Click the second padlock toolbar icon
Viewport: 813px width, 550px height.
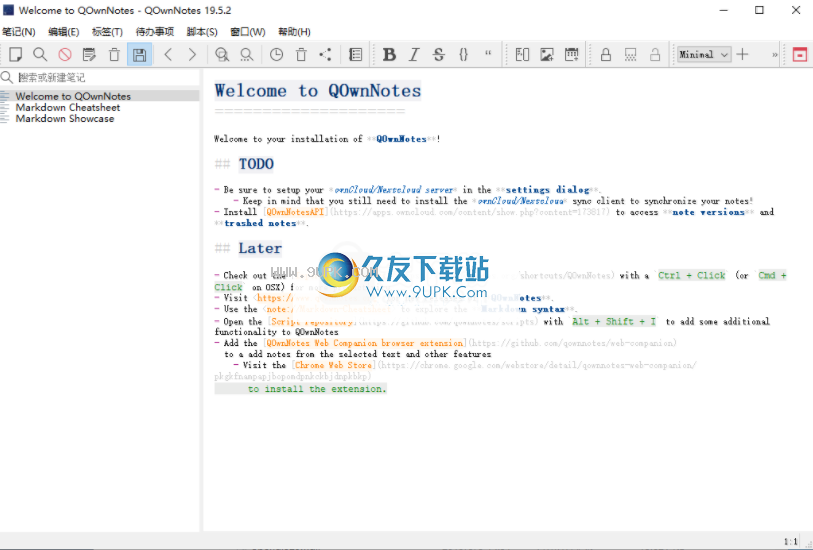pos(655,54)
